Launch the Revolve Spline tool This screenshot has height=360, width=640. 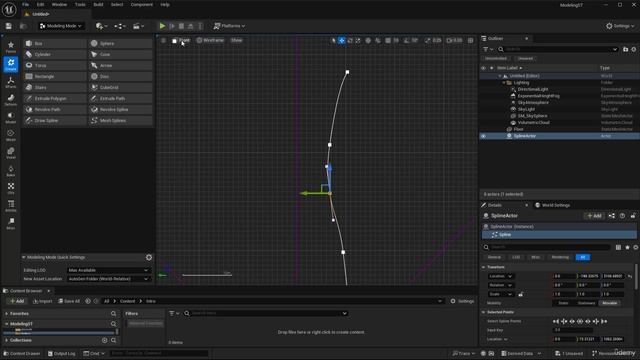coord(120,109)
